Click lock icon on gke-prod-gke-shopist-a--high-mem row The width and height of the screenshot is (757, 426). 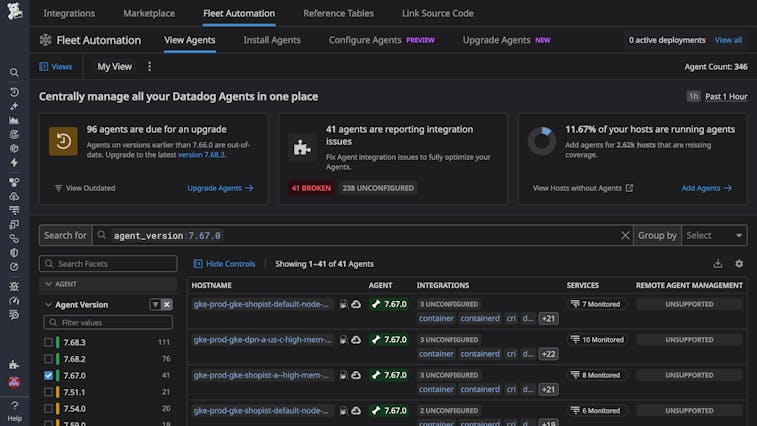click(x=343, y=375)
